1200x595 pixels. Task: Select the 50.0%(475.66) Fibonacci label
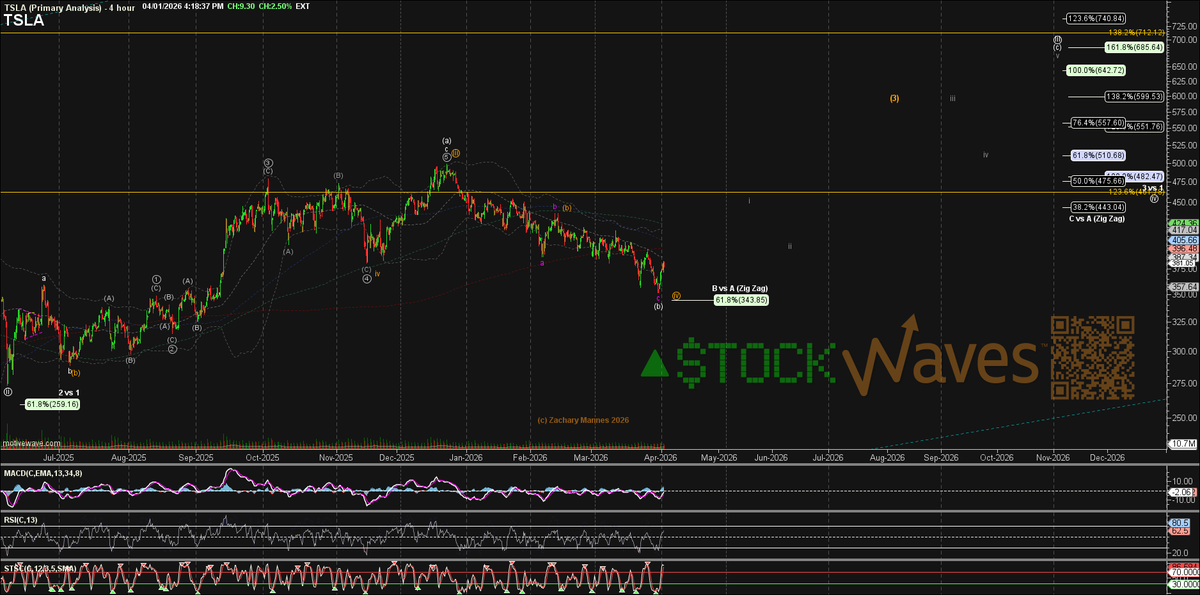(1098, 181)
